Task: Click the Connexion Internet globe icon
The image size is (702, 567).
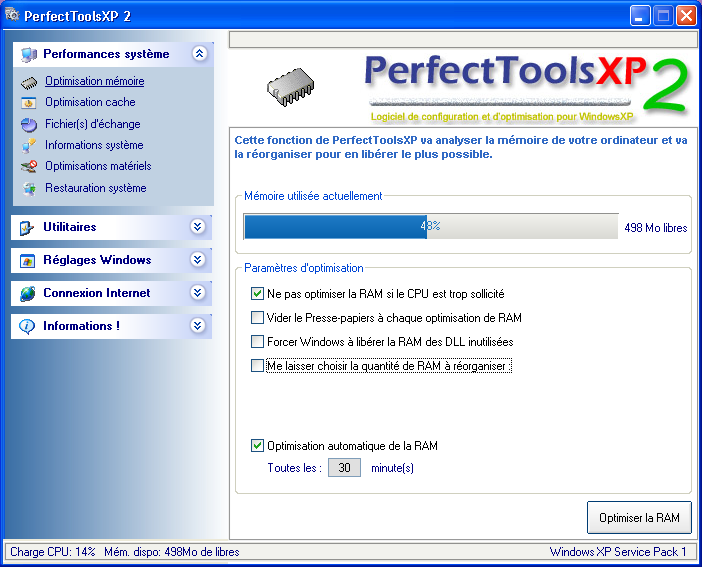Action: [27, 293]
